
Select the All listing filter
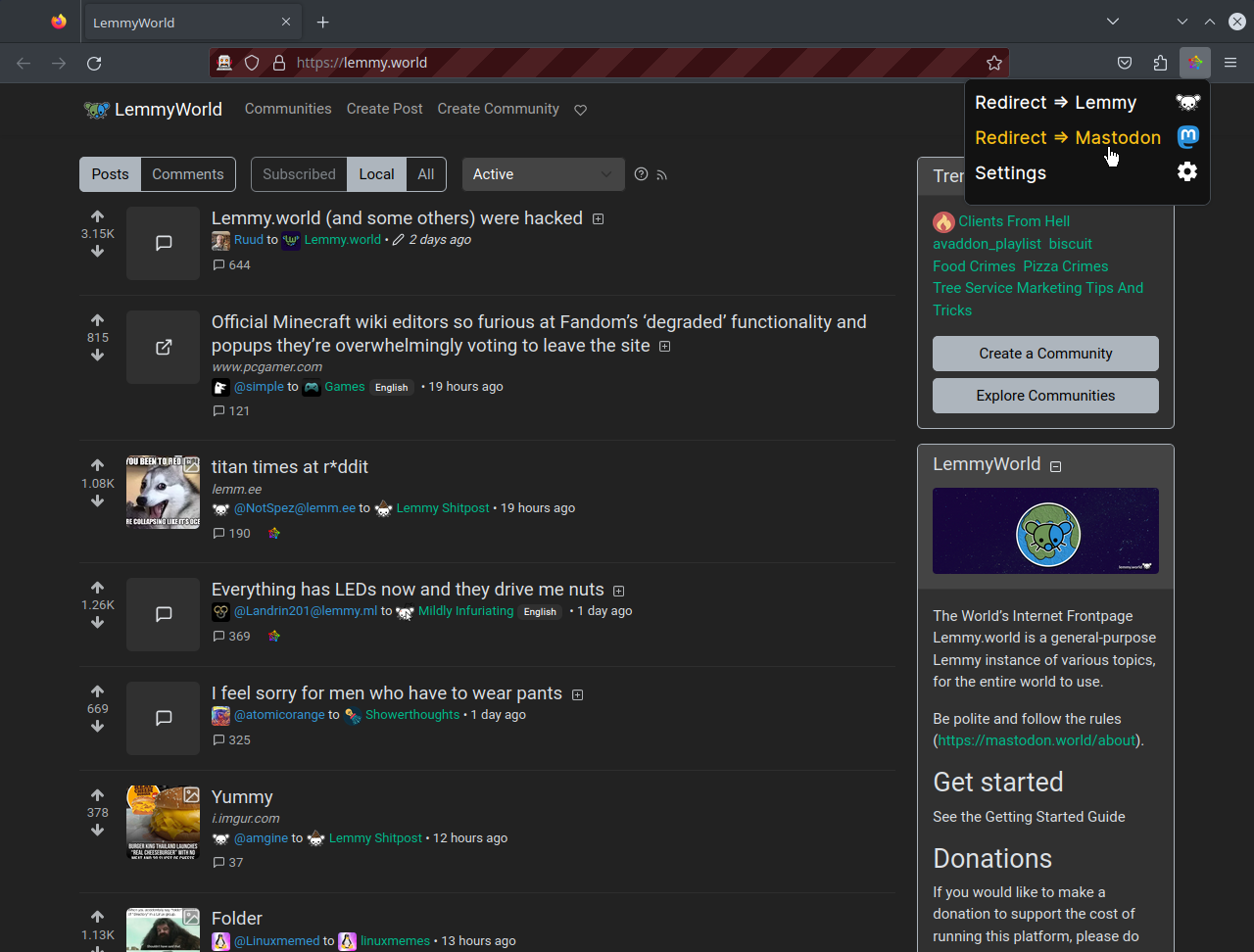pyautogui.click(x=425, y=174)
